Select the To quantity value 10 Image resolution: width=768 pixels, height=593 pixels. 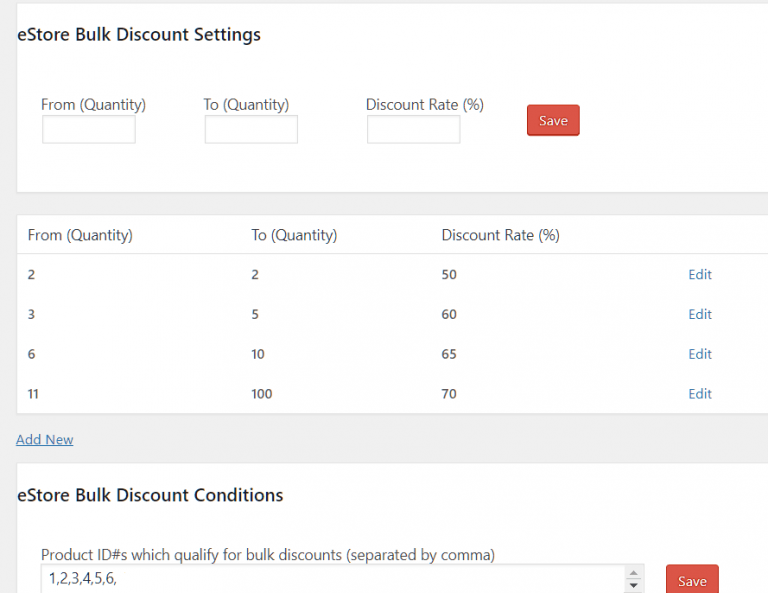(x=258, y=354)
